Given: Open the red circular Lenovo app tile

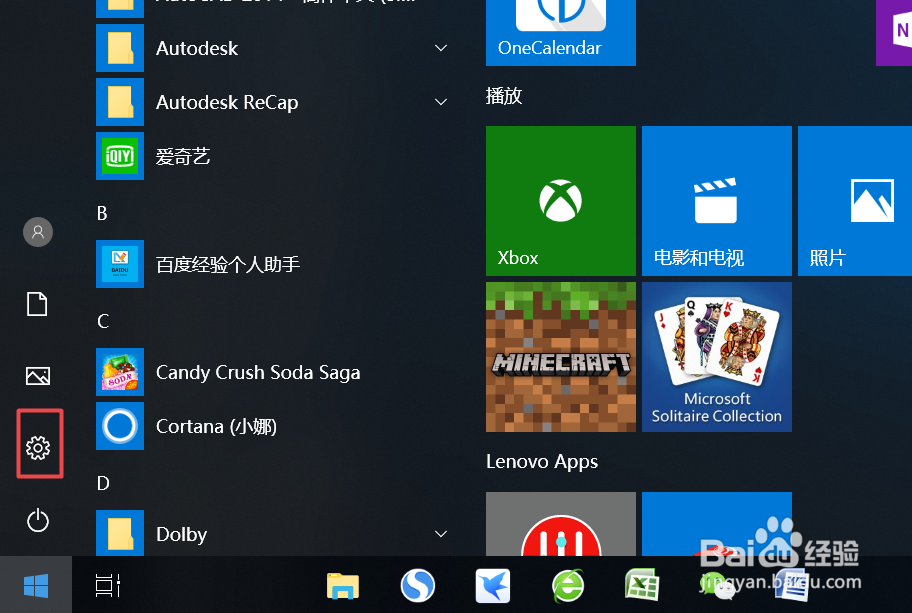Looking at the screenshot, I should click(x=561, y=524).
